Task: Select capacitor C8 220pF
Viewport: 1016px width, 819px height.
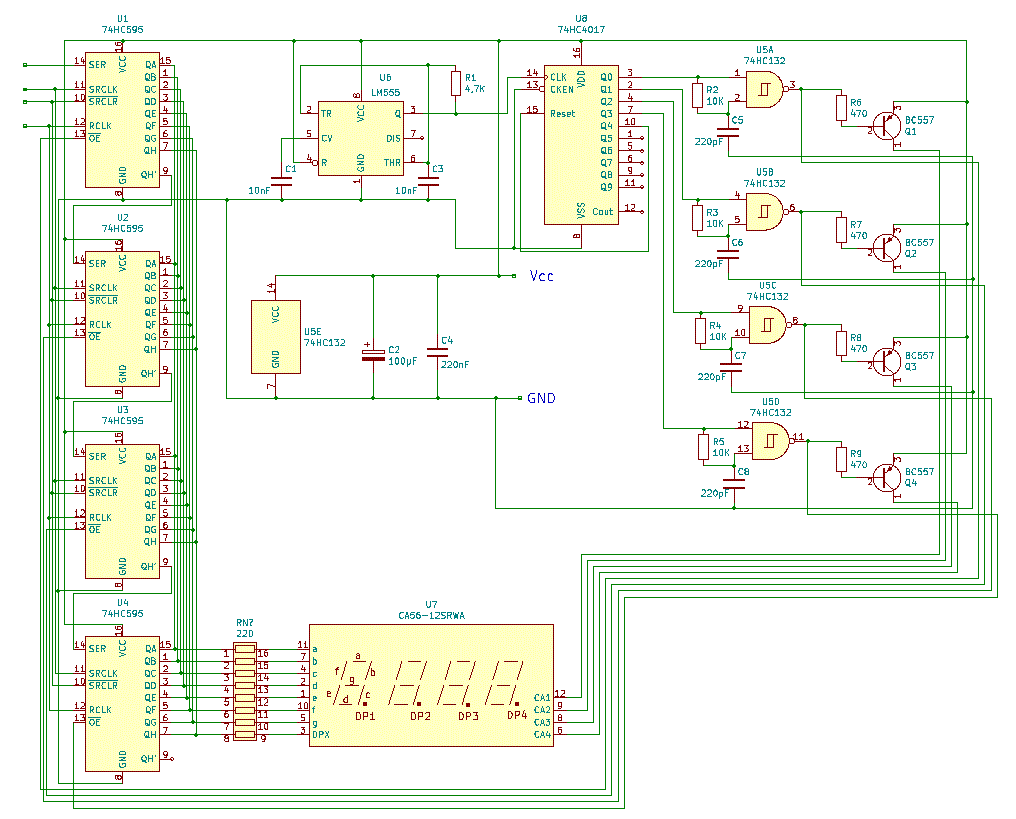Action: coord(734,484)
